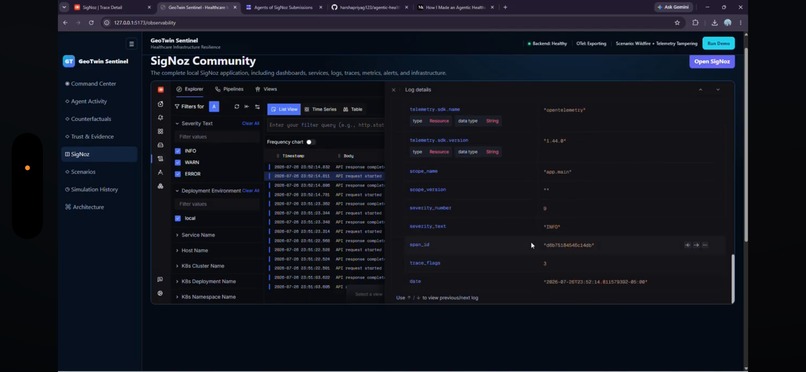The width and height of the screenshot is (806, 372).
Task: Click the Run Demo button
Action: point(718,44)
